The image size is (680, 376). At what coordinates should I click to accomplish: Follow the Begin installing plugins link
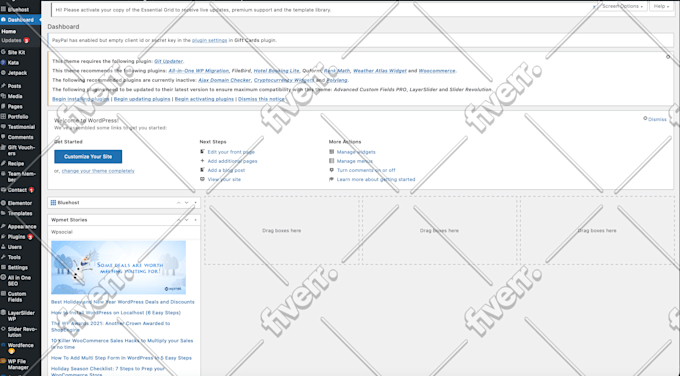(x=81, y=99)
